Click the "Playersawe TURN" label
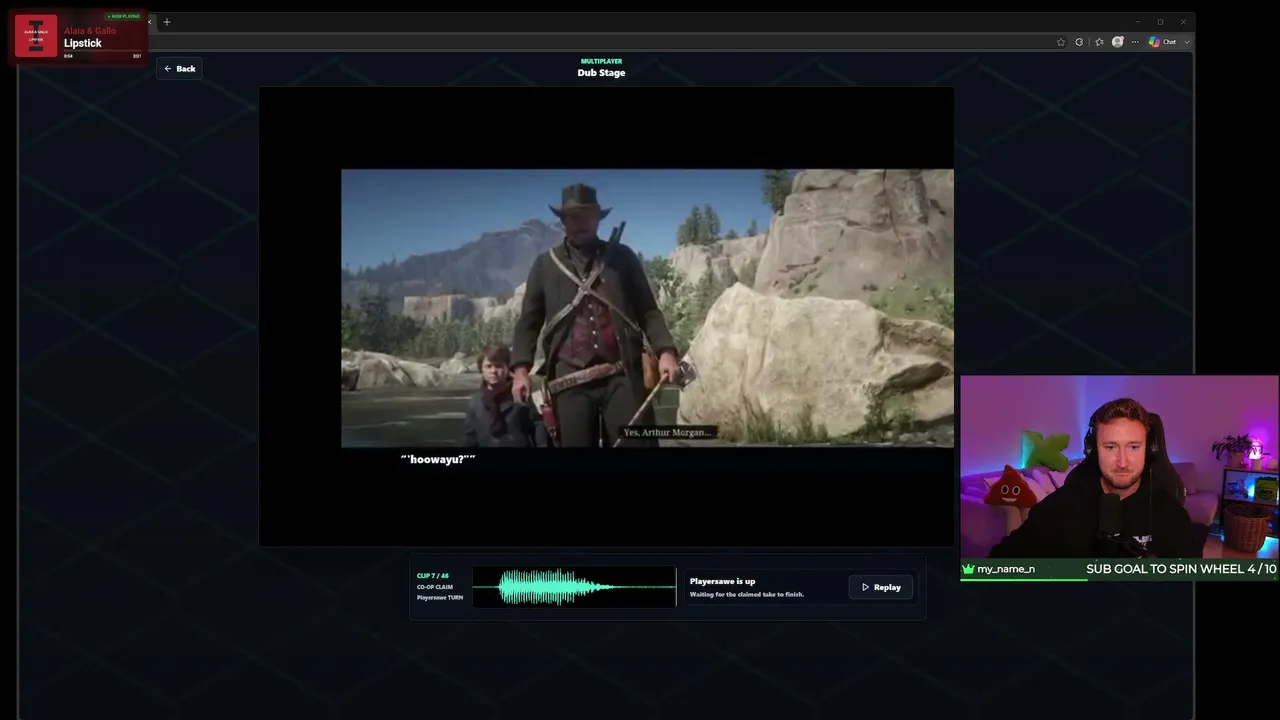The height and width of the screenshot is (720, 1280). (440, 598)
